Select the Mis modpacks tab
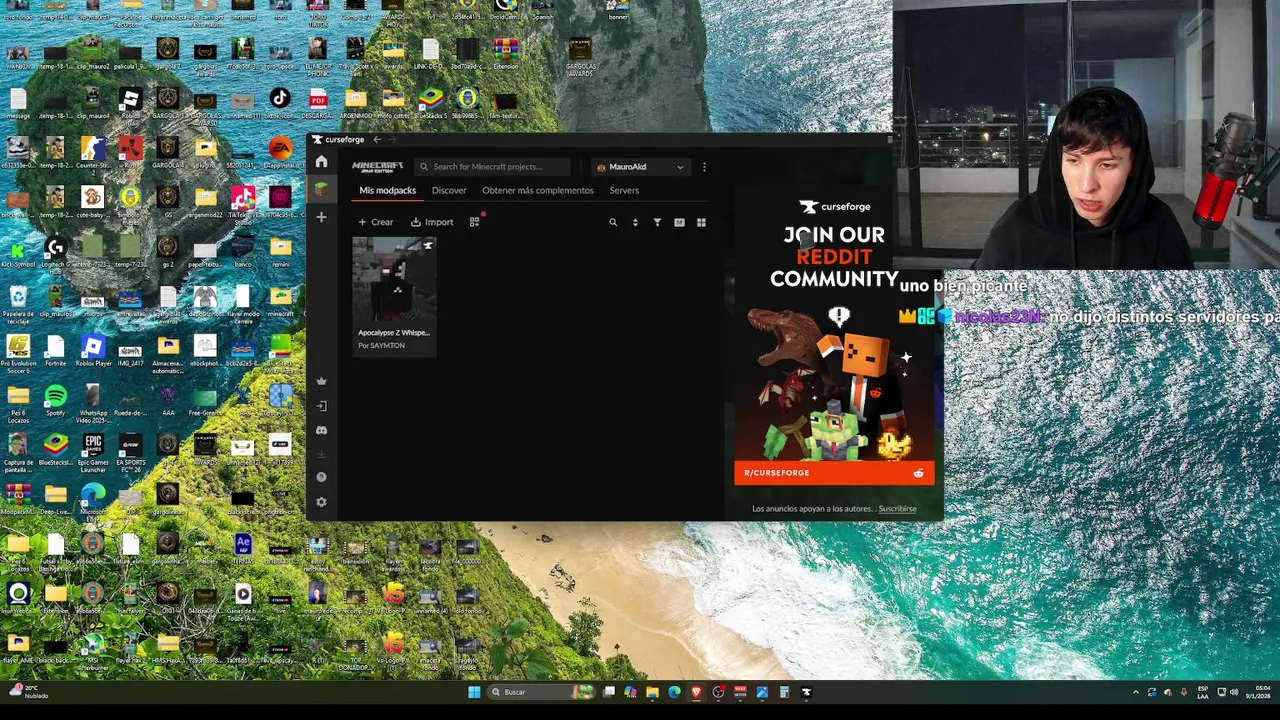The height and width of the screenshot is (720, 1280). click(x=388, y=191)
